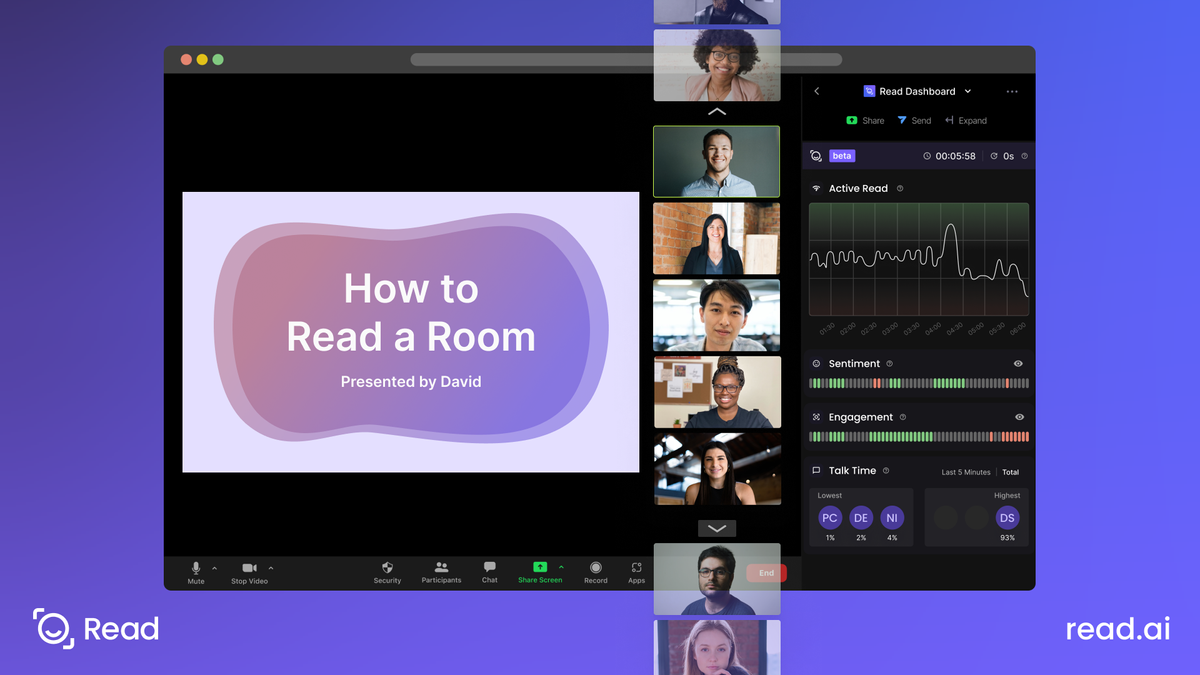Mute the microphone in Zoom toolbar
The height and width of the screenshot is (675, 1200).
tap(196, 570)
